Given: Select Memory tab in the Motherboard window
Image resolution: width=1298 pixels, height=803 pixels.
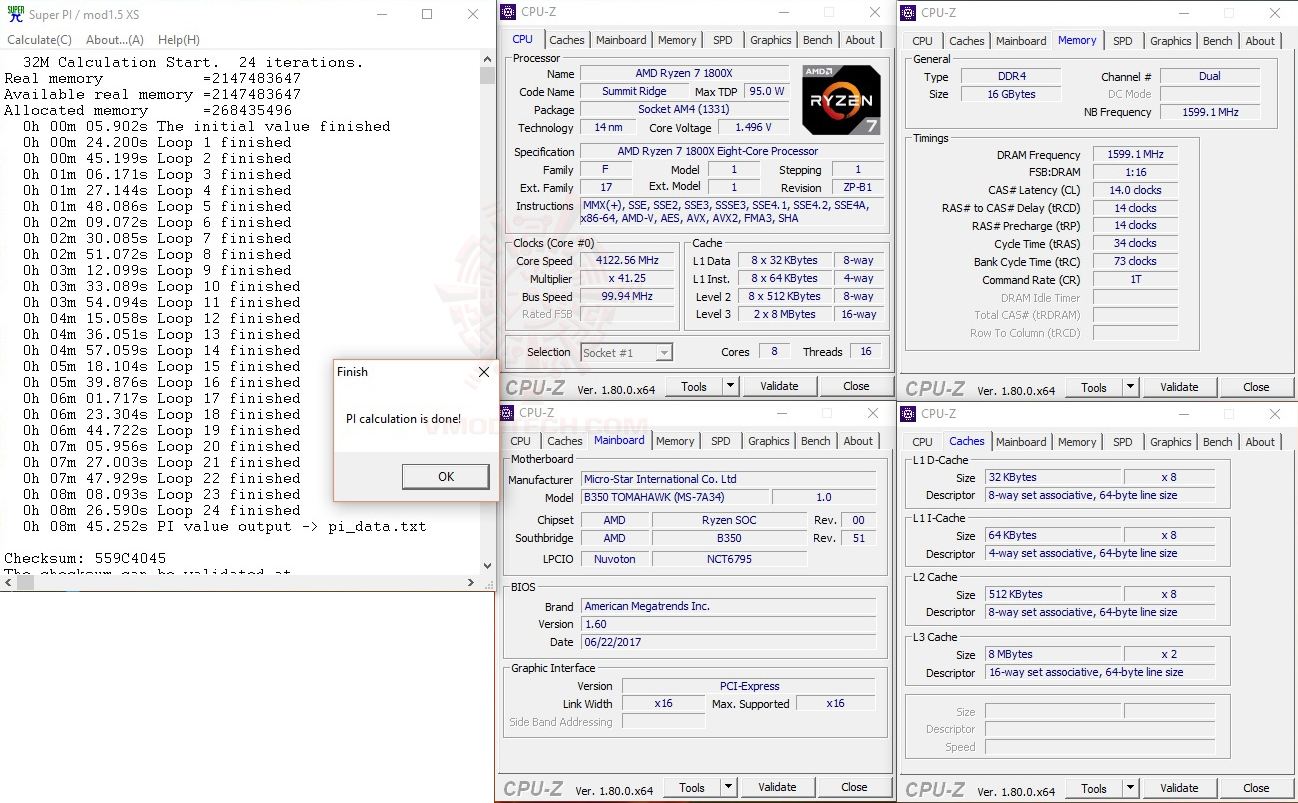Looking at the screenshot, I should (675, 441).
